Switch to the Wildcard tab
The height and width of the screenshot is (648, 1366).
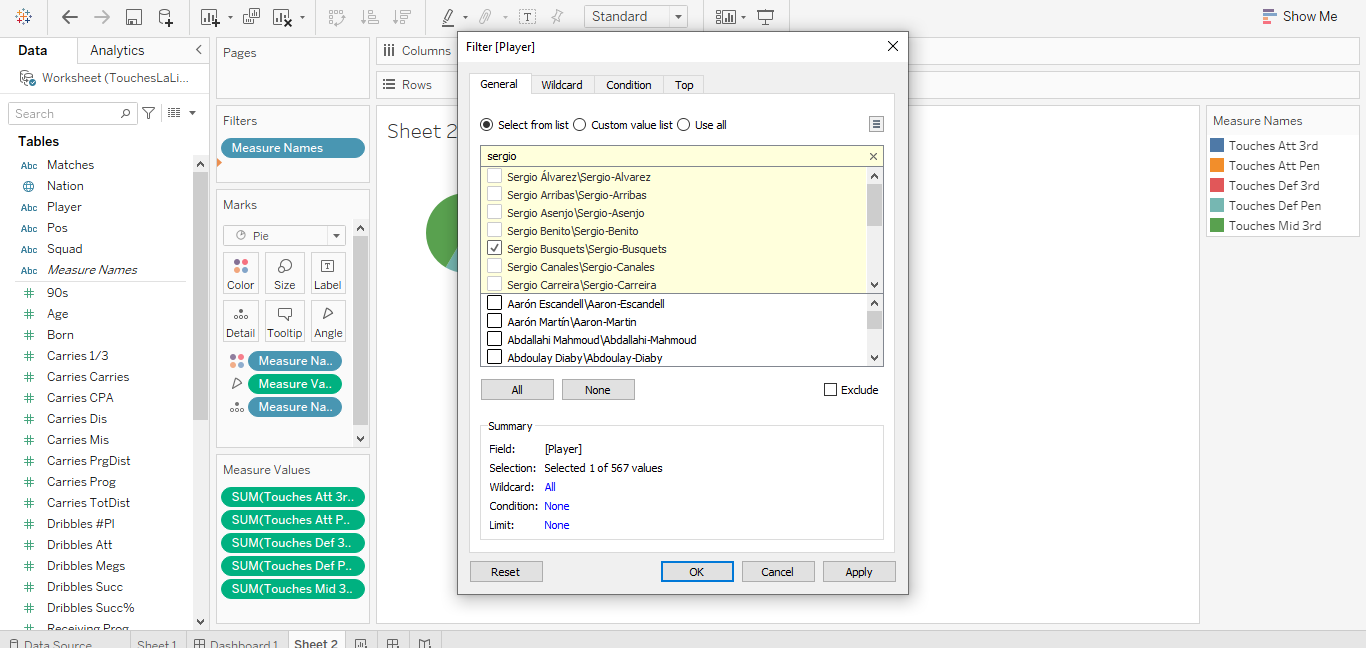pyautogui.click(x=562, y=85)
